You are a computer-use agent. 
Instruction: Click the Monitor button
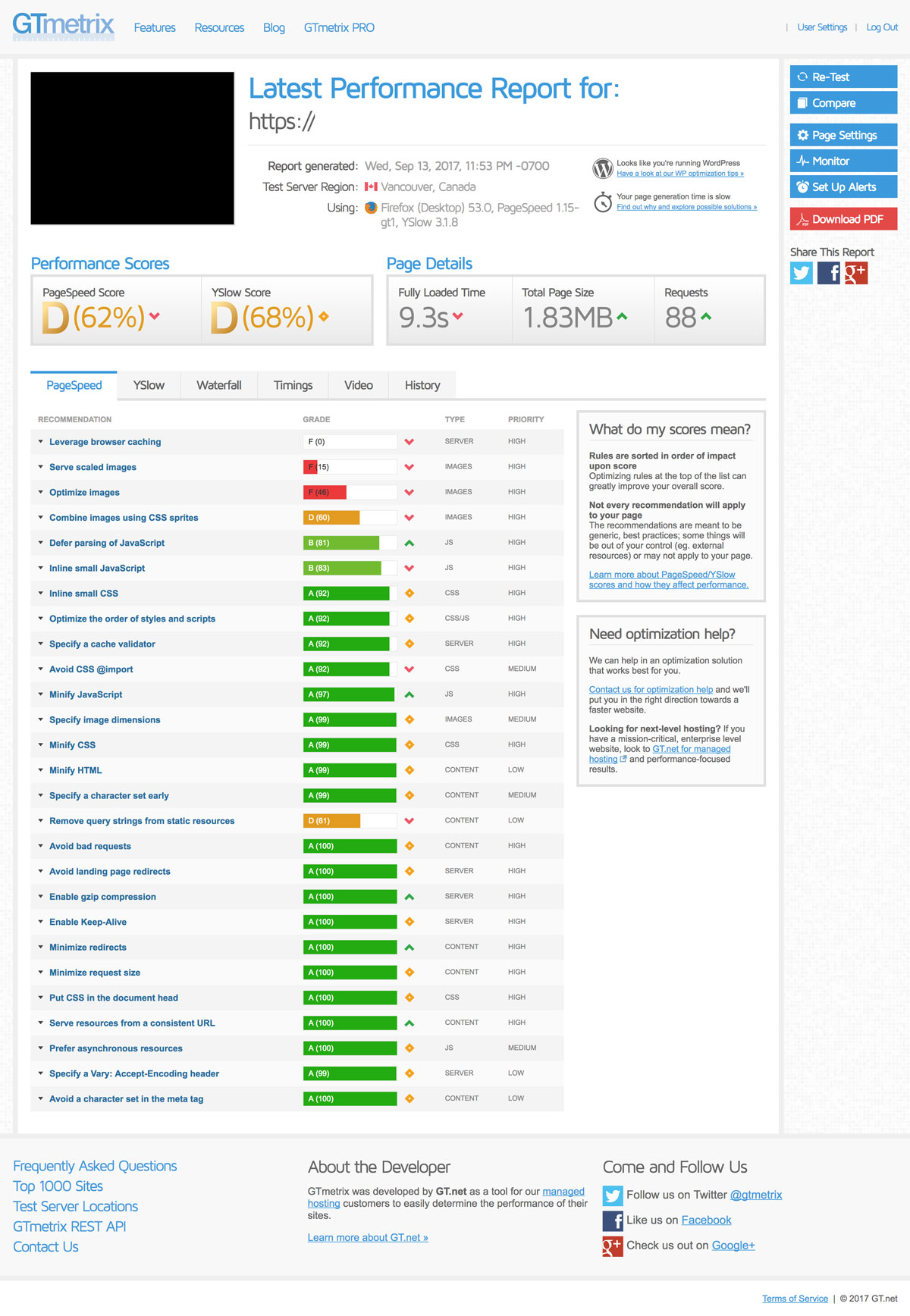pos(843,161)
